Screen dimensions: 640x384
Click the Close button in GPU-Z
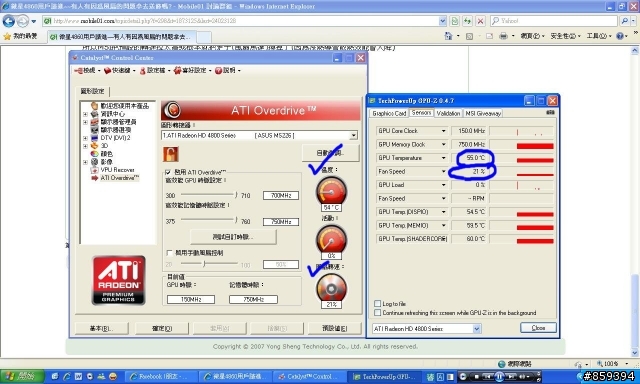(x=538, y=328)
